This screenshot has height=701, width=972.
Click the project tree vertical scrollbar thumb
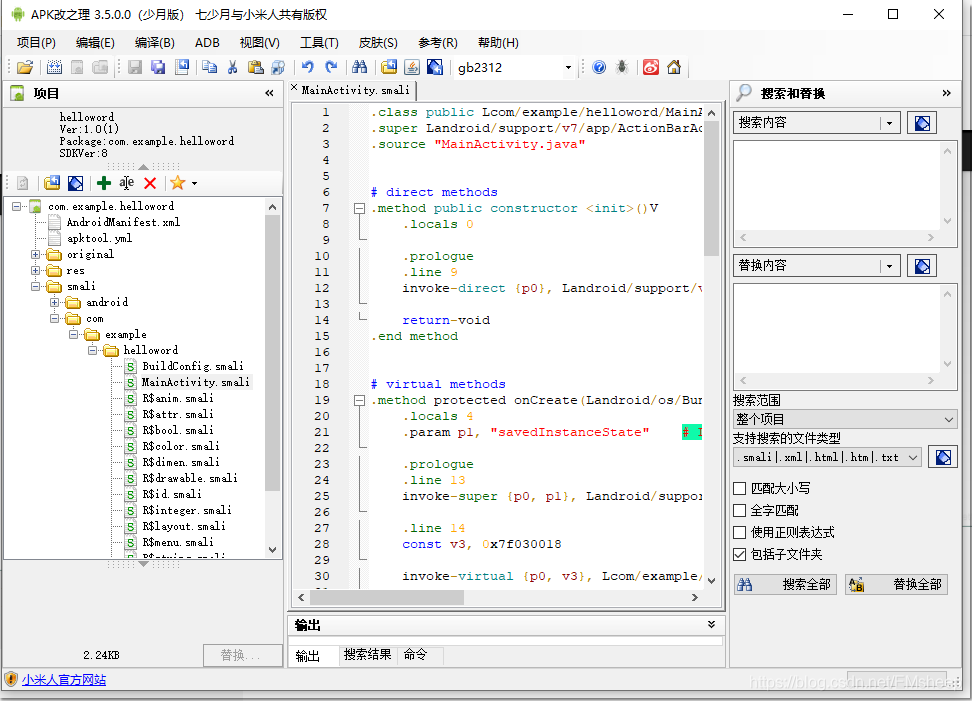(272, 353)
